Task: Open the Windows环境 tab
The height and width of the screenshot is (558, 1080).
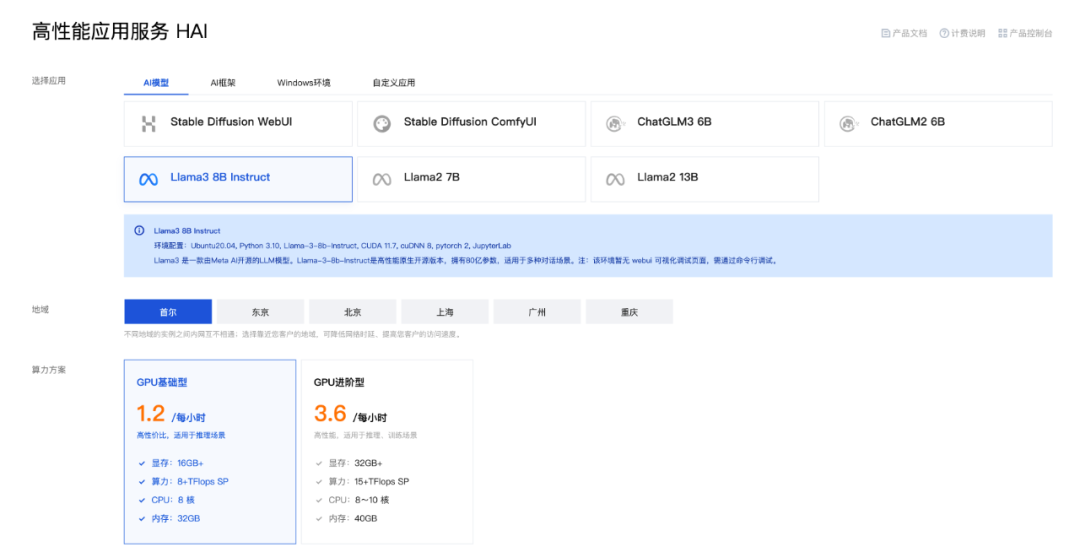Action: tap(304, 83)
